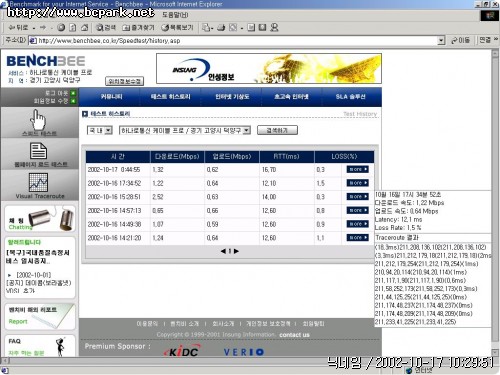Open the SLA 솔루션 navigation tab
Screen dimensions: 500x375
click(x=351, y=97)
